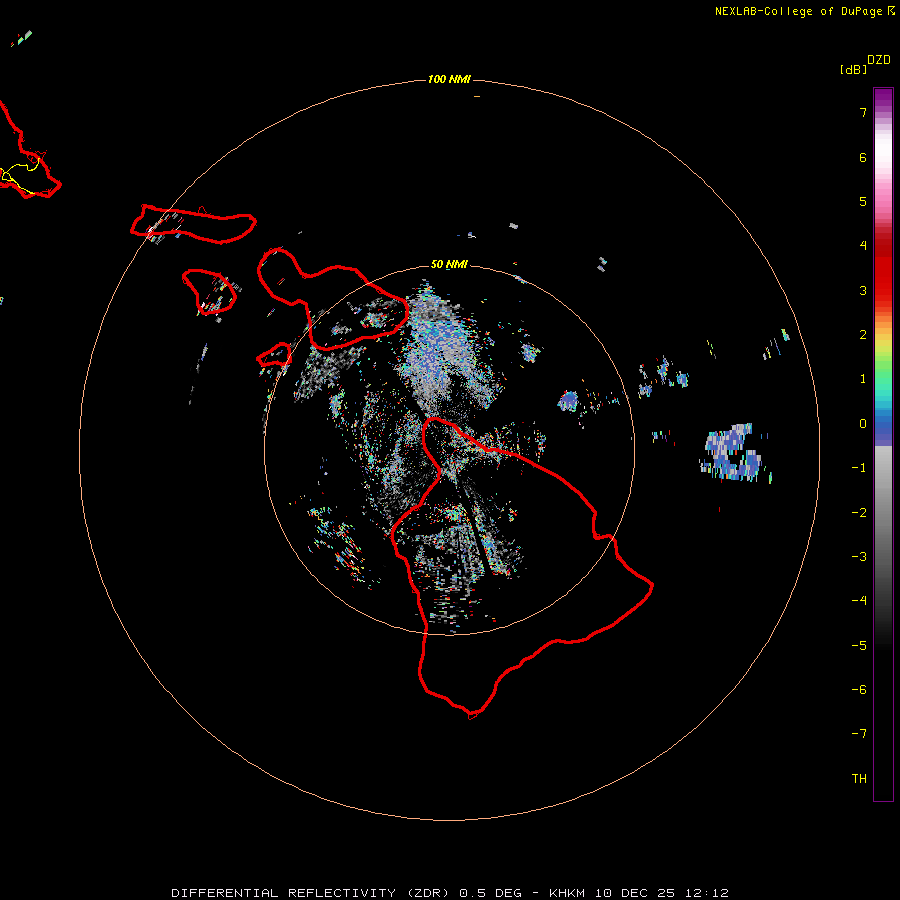Click the 5 value on the color scale
The image size is (900, 900).
[x=863, y=201]
